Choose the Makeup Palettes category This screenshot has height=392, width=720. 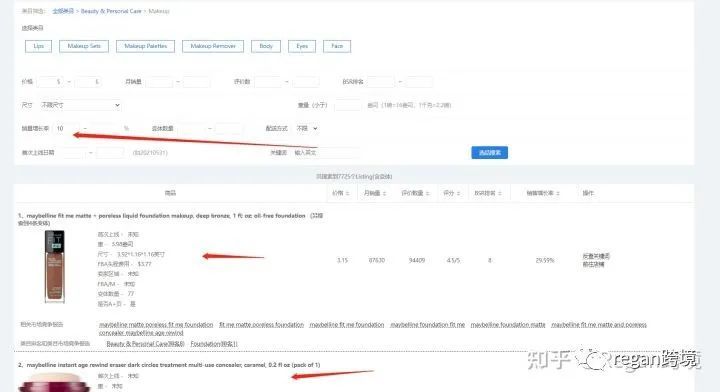coord(146,46)
